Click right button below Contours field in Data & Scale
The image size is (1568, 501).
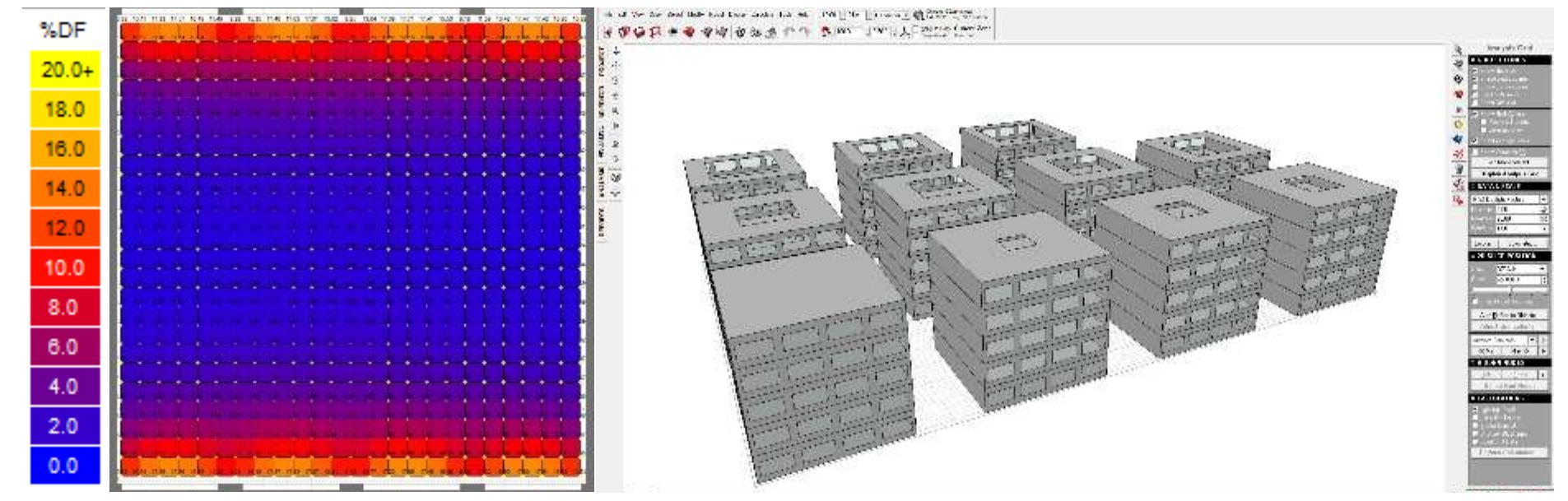[x=1523, y=244]
